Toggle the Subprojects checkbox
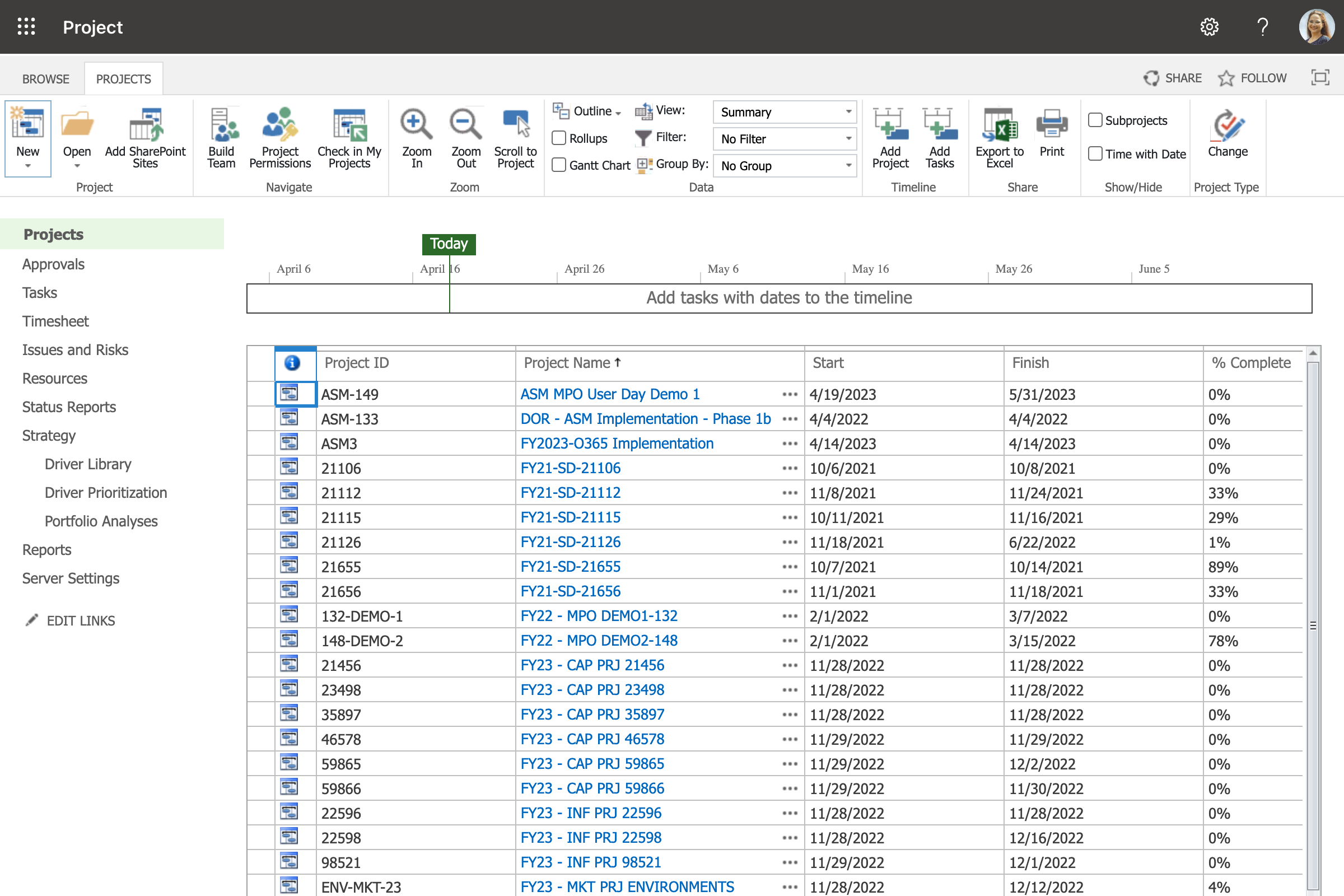Screen dimensions: 1344x896 click(x=1095, y=120)
